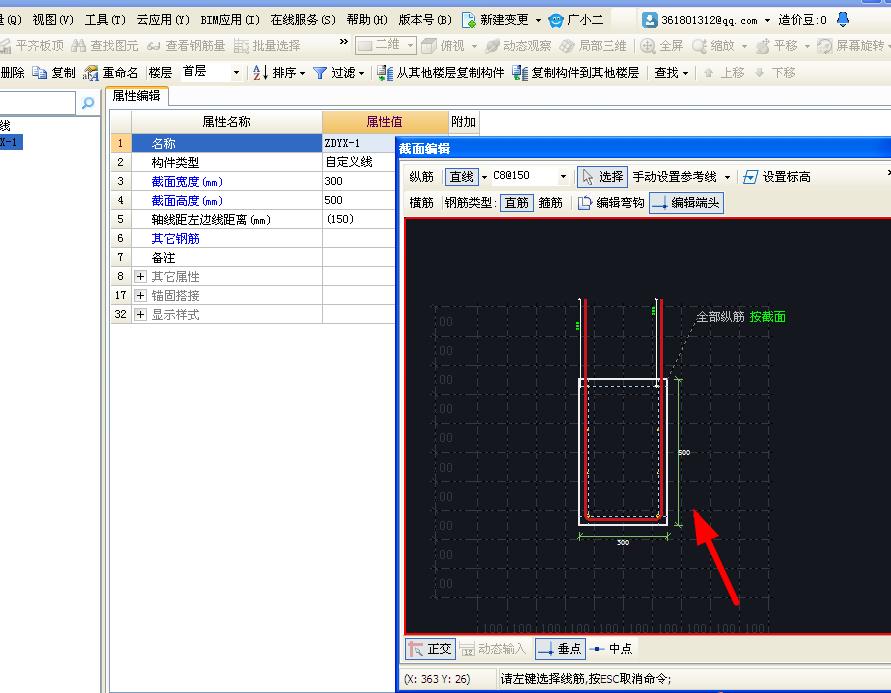Viewport: 891px width, 693px height.
Task: Activate the 动态观察 view tool
Action: pos(518,44)
